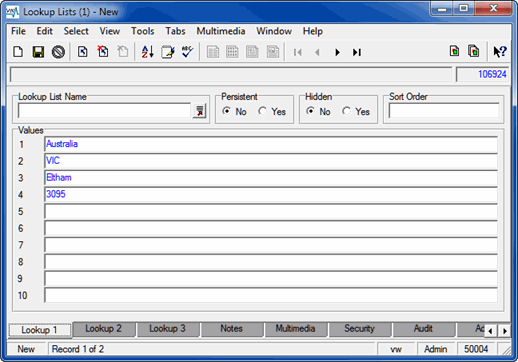The height and width of the screenshot is (362, 518).
Task: Open the Tools menu
Action: click(142, 31)
